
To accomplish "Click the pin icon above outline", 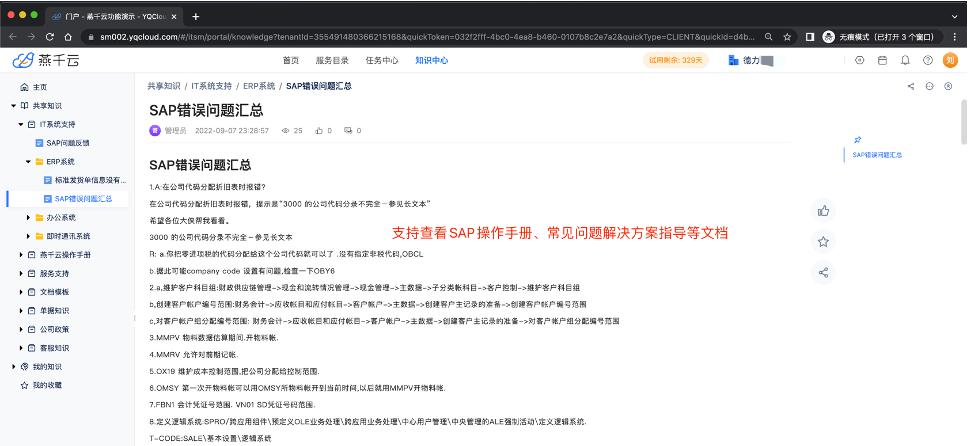I will pos(856,140).
